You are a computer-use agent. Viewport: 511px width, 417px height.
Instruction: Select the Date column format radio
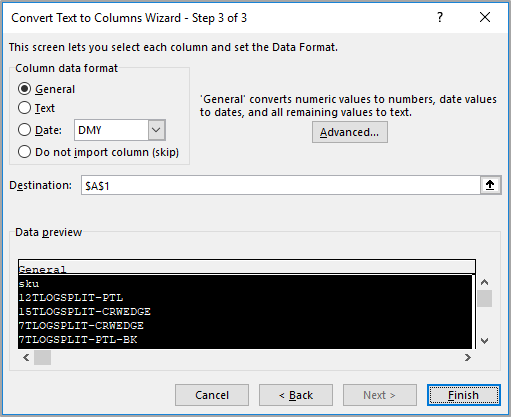40,130
